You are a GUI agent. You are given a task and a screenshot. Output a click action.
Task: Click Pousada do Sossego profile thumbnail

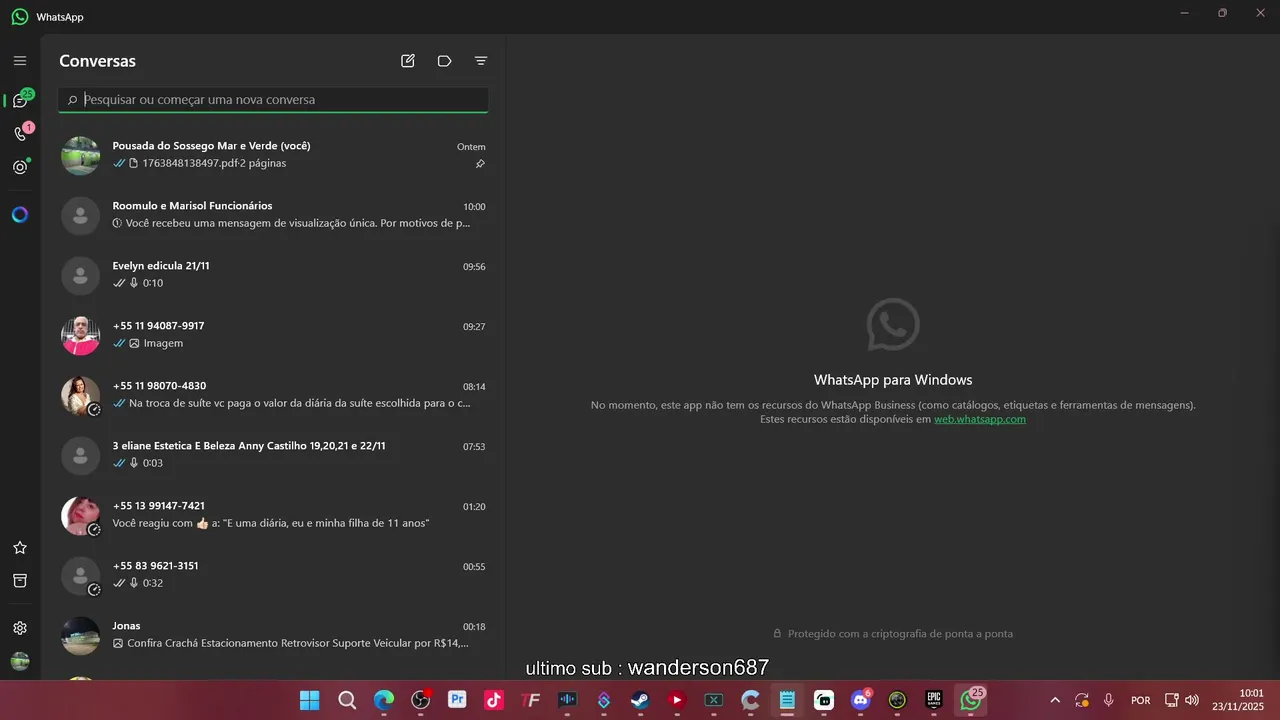[x=81, y=156]
